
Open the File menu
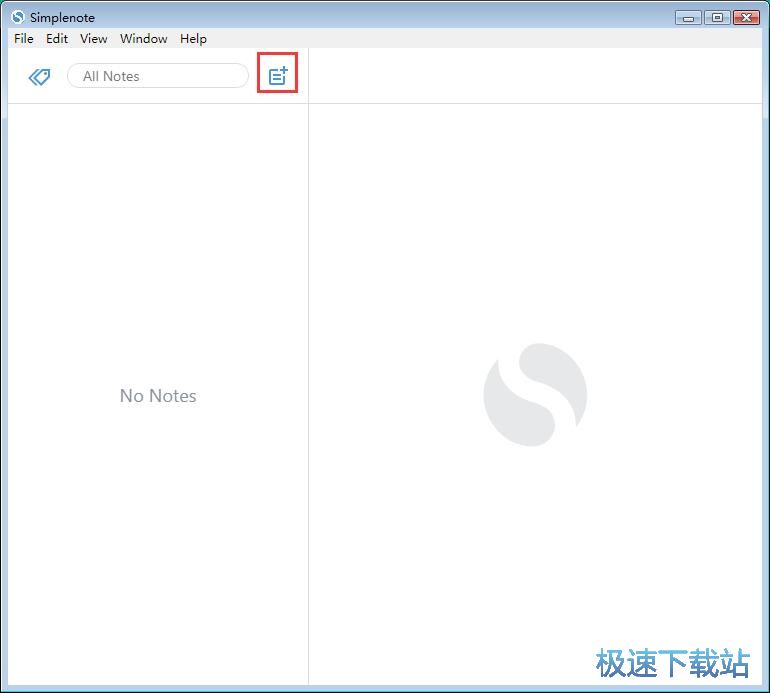click(x=24, y=39)
